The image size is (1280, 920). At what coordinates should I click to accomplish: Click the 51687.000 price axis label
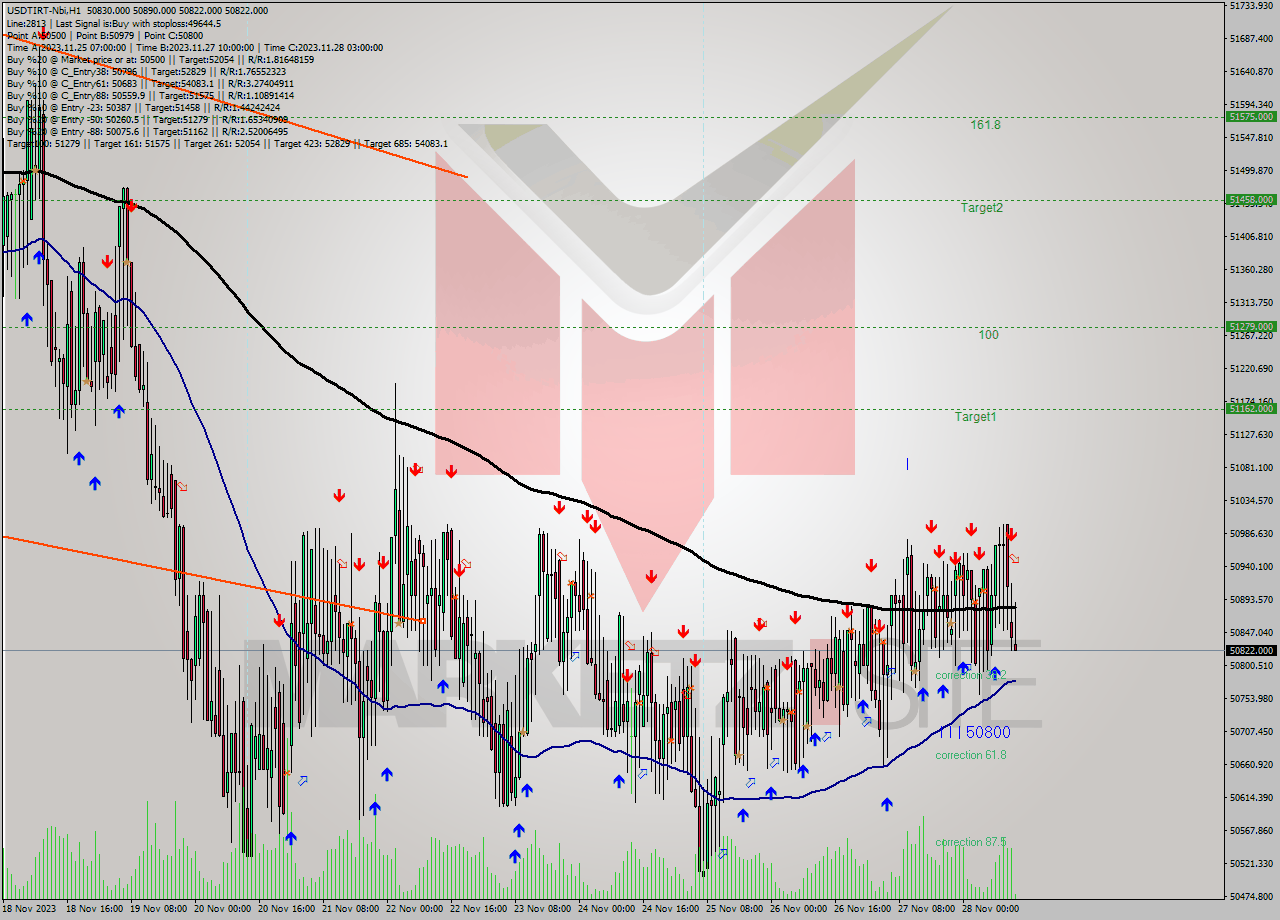[1250, 39]
